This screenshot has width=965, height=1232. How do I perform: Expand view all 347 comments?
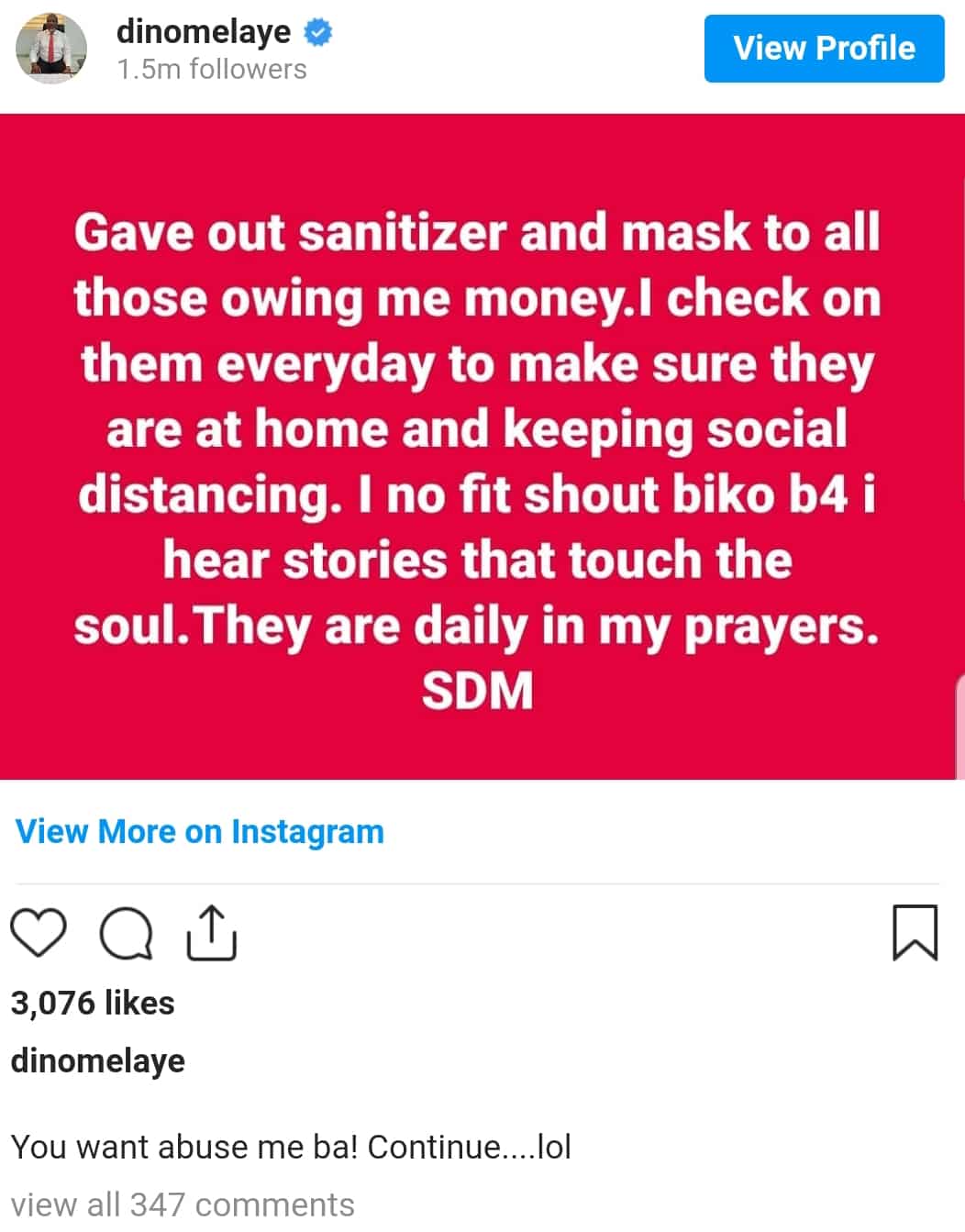click(183, 1204)
